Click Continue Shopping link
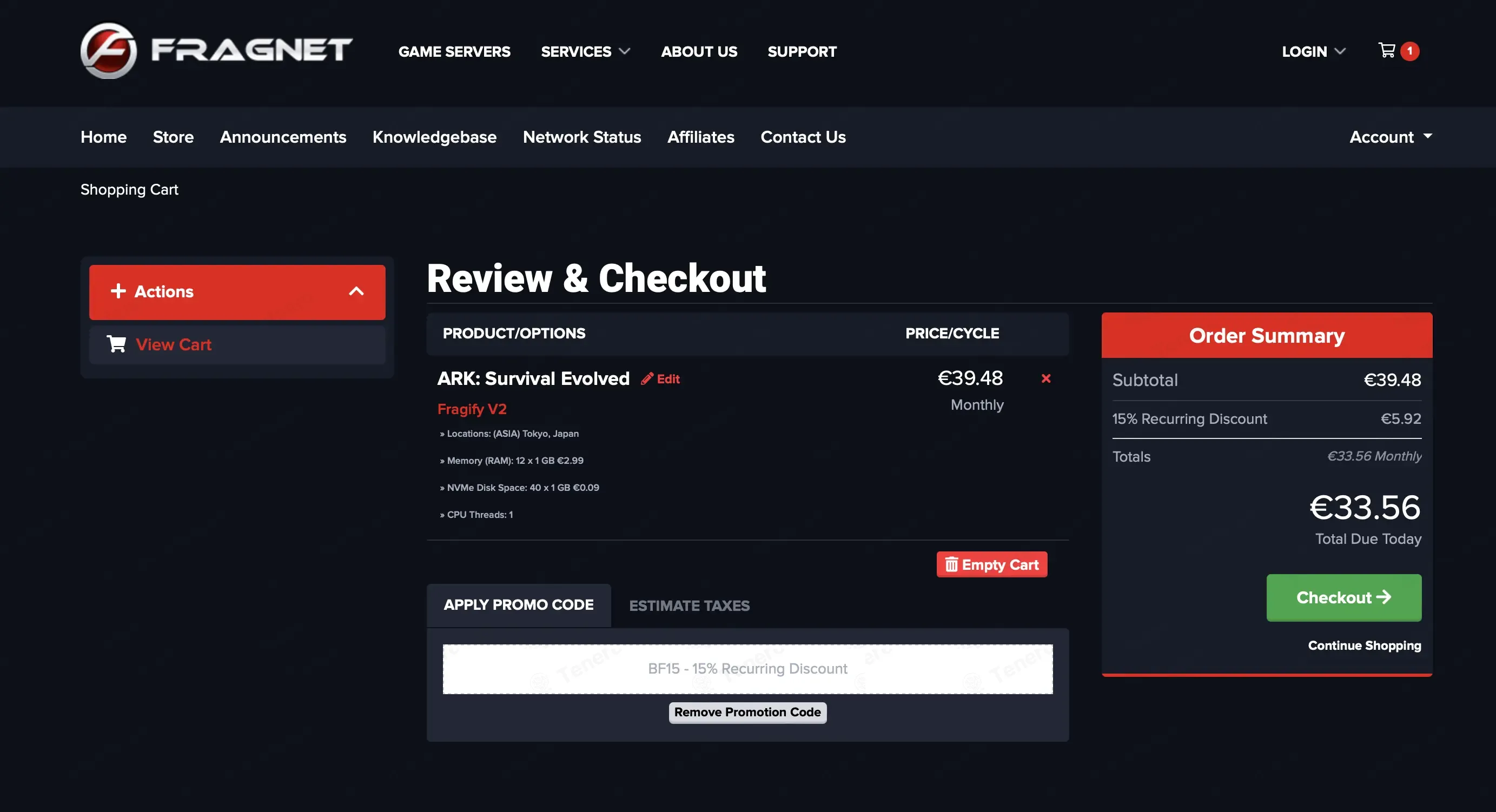The image size is (1496, 812). (1363, 645)
